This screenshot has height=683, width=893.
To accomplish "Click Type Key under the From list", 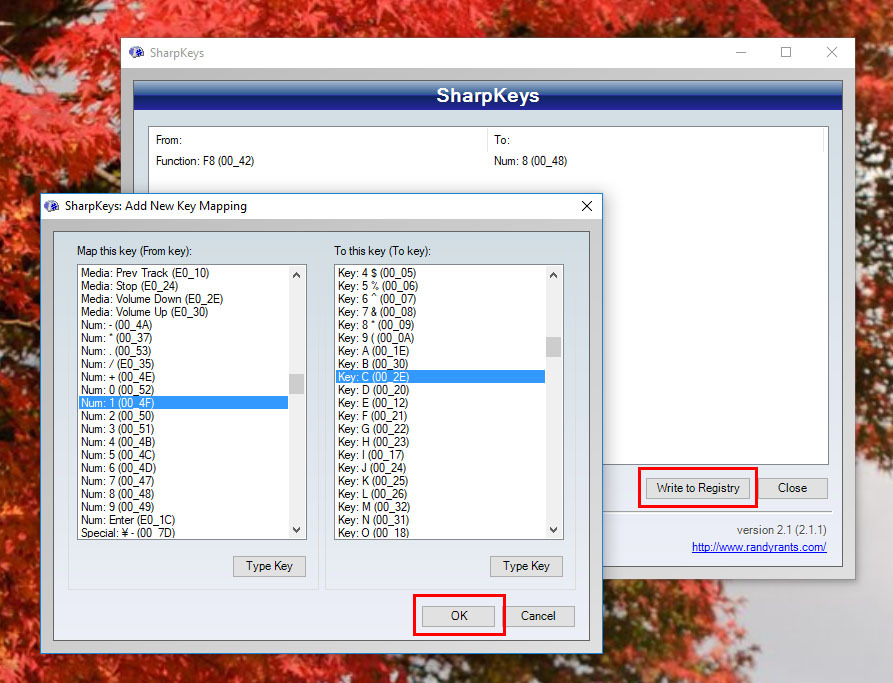I will 269,566.
